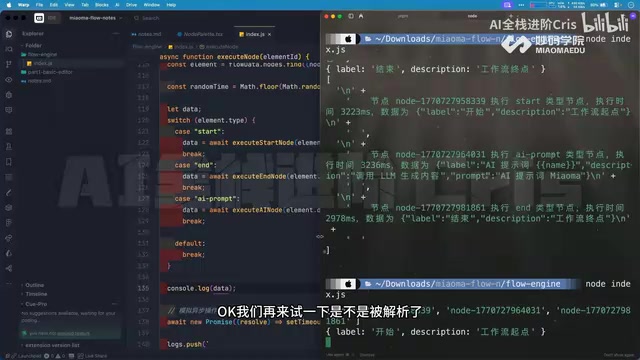Screen dimensions: 640x360
Task: Click the console.log(data); code line
Action: tap(201, 288)
